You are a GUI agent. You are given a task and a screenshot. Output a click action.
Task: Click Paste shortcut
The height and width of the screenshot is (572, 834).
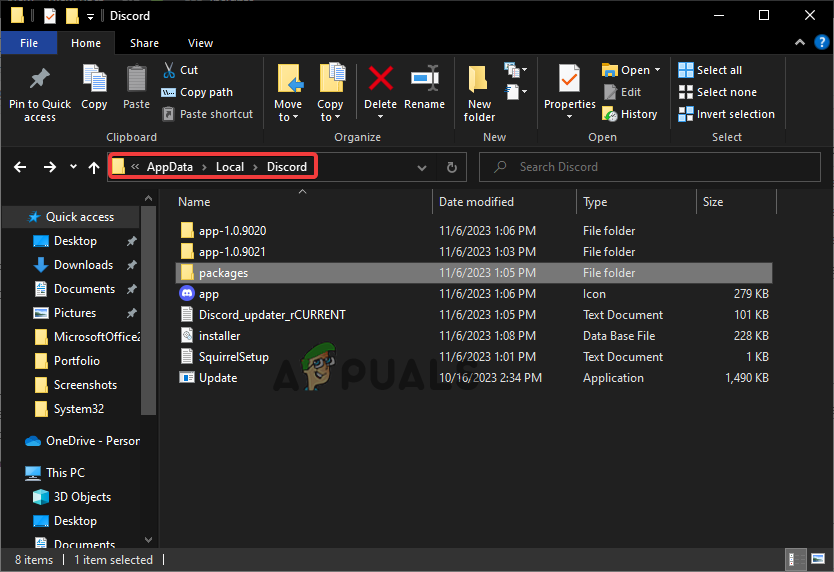(208, 114)
